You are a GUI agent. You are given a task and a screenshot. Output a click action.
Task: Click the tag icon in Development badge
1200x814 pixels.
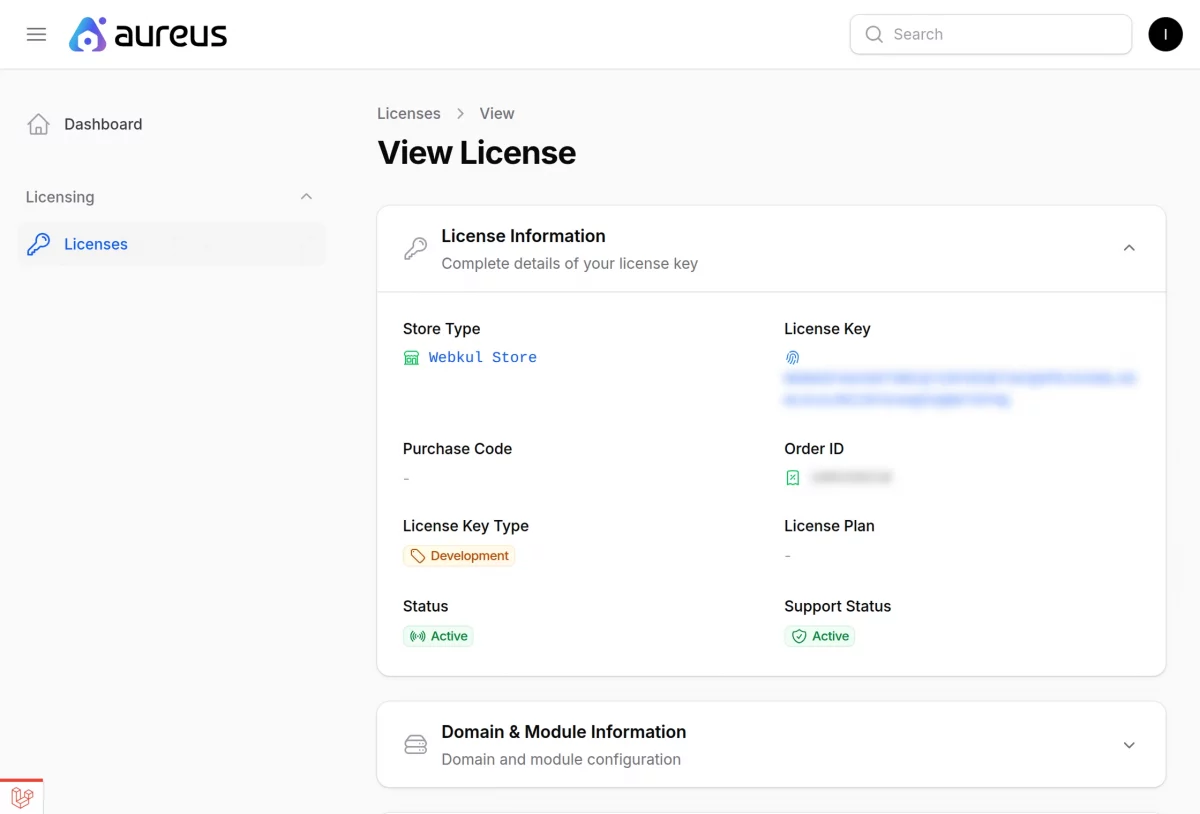[418, 556]
